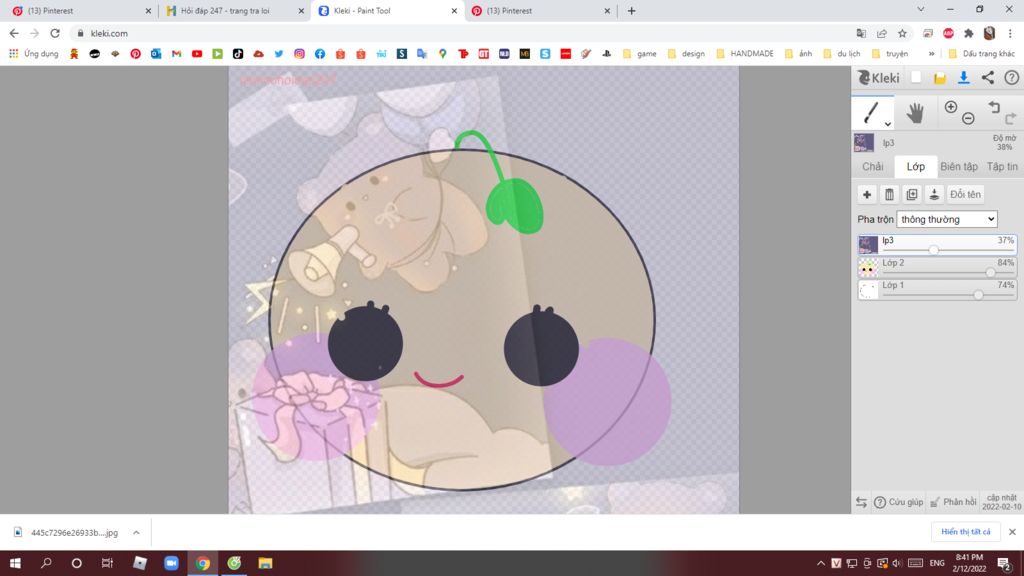Open the Pha trộn blend mode dropdown
Screen dimensions: 1024x576
(947, 219)
